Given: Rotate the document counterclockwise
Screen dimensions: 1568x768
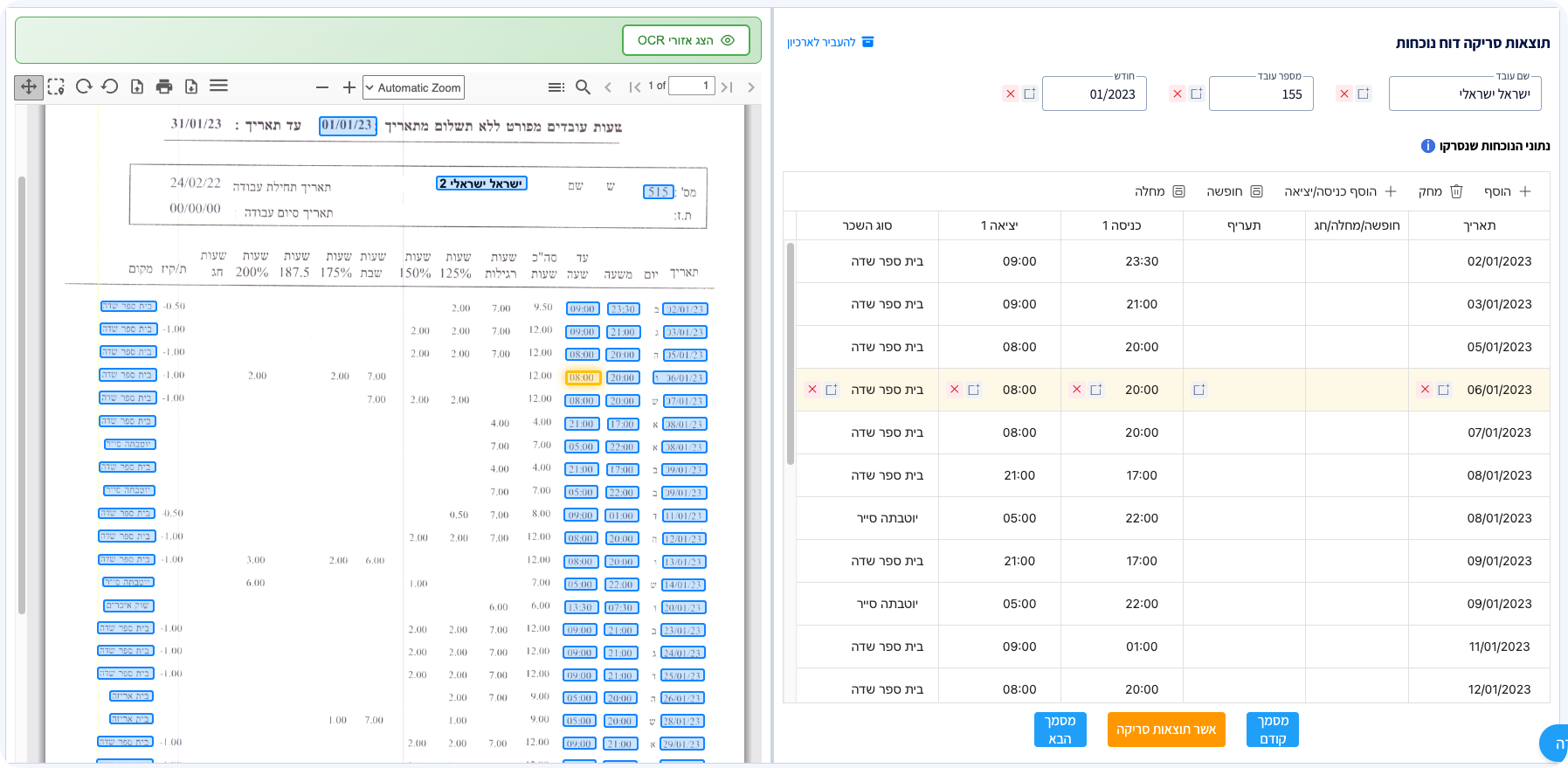Looking at the screenshot, I should [x=110, y=86].
